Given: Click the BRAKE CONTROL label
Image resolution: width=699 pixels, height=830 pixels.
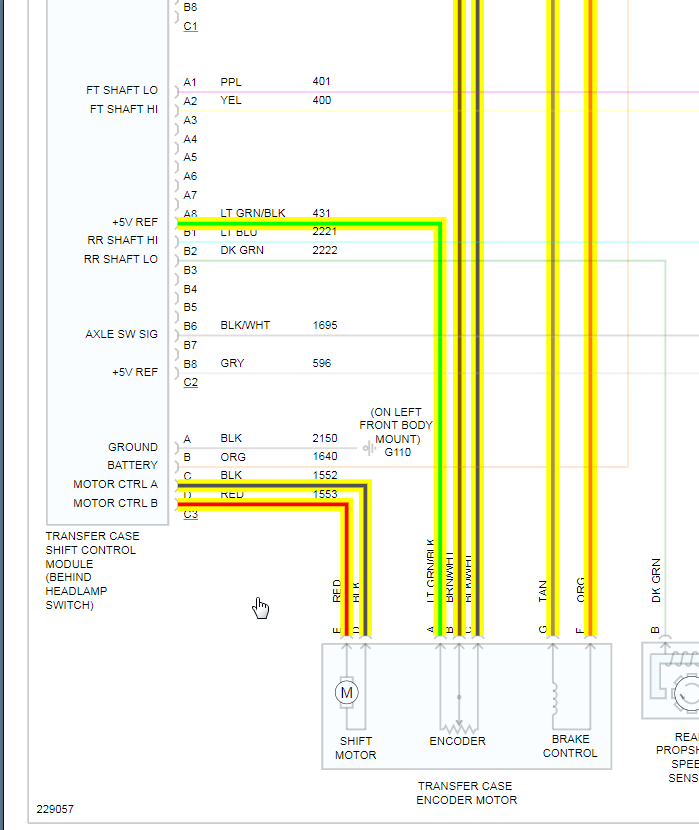Looking at the screenshot, I should click(x=570, y=746).
